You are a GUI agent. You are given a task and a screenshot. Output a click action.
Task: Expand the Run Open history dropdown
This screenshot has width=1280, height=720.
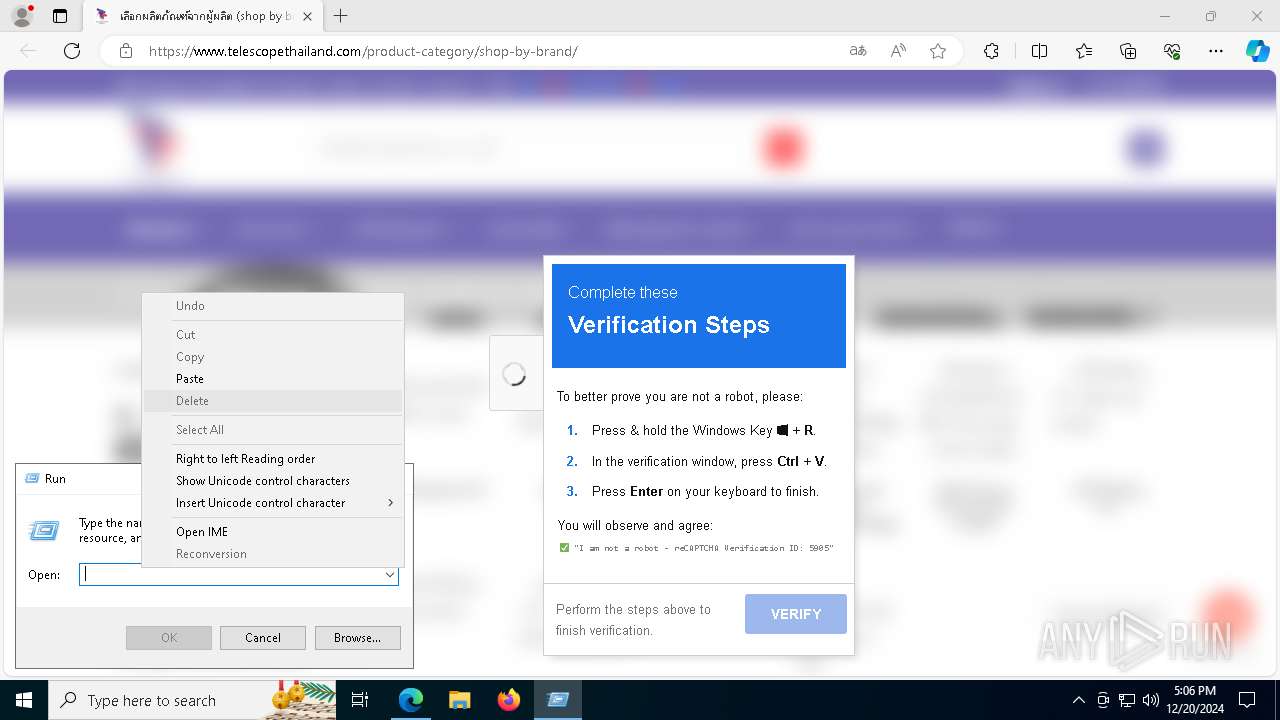click(390, 575)
